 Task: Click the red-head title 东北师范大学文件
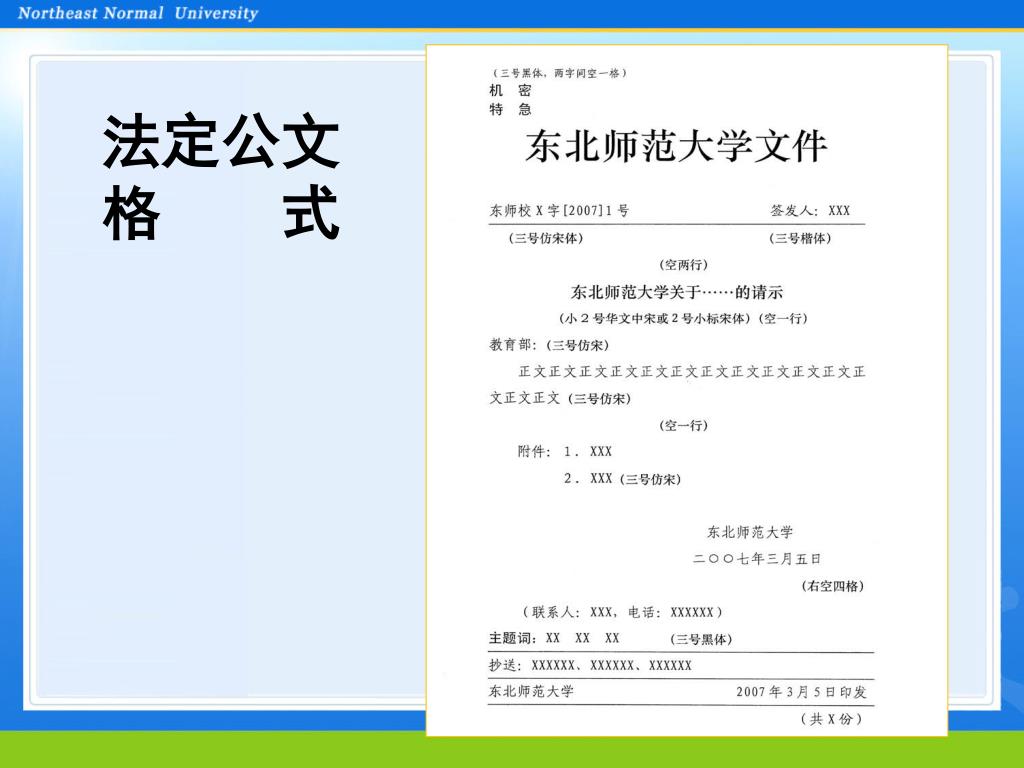coord(676,146)
